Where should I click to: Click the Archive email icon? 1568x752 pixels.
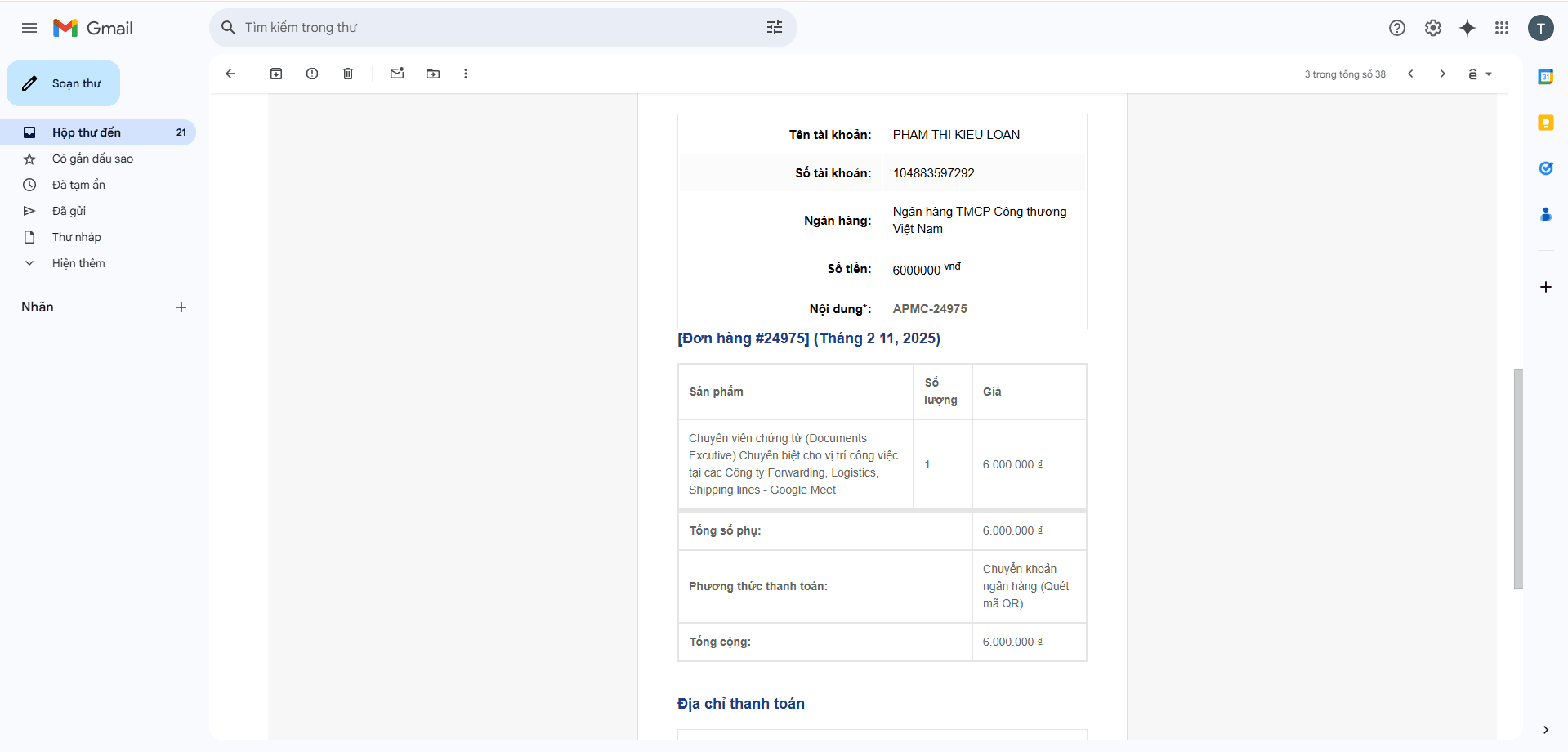coord(276,74)
